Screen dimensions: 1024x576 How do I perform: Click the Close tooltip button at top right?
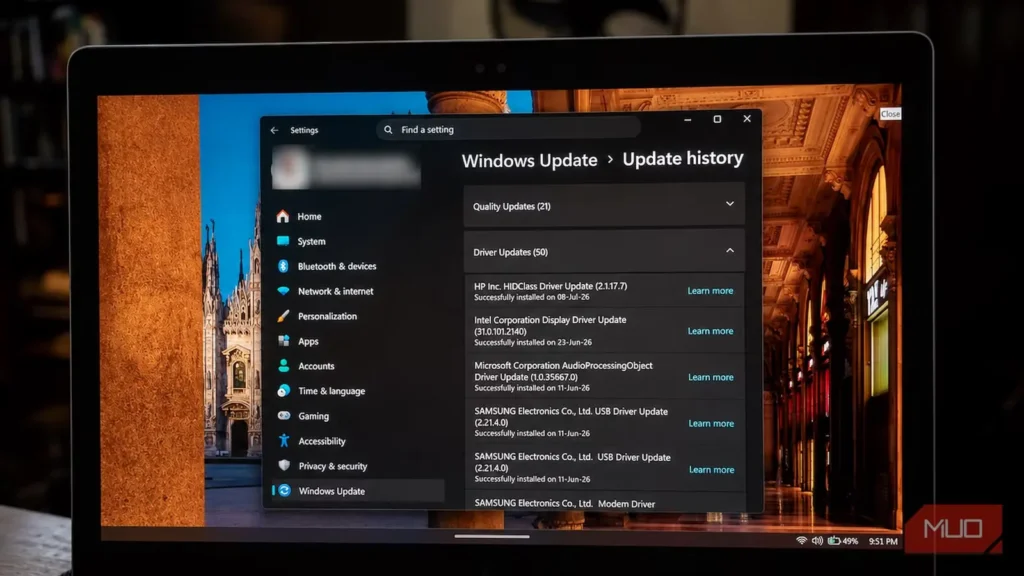coord(890,114)
